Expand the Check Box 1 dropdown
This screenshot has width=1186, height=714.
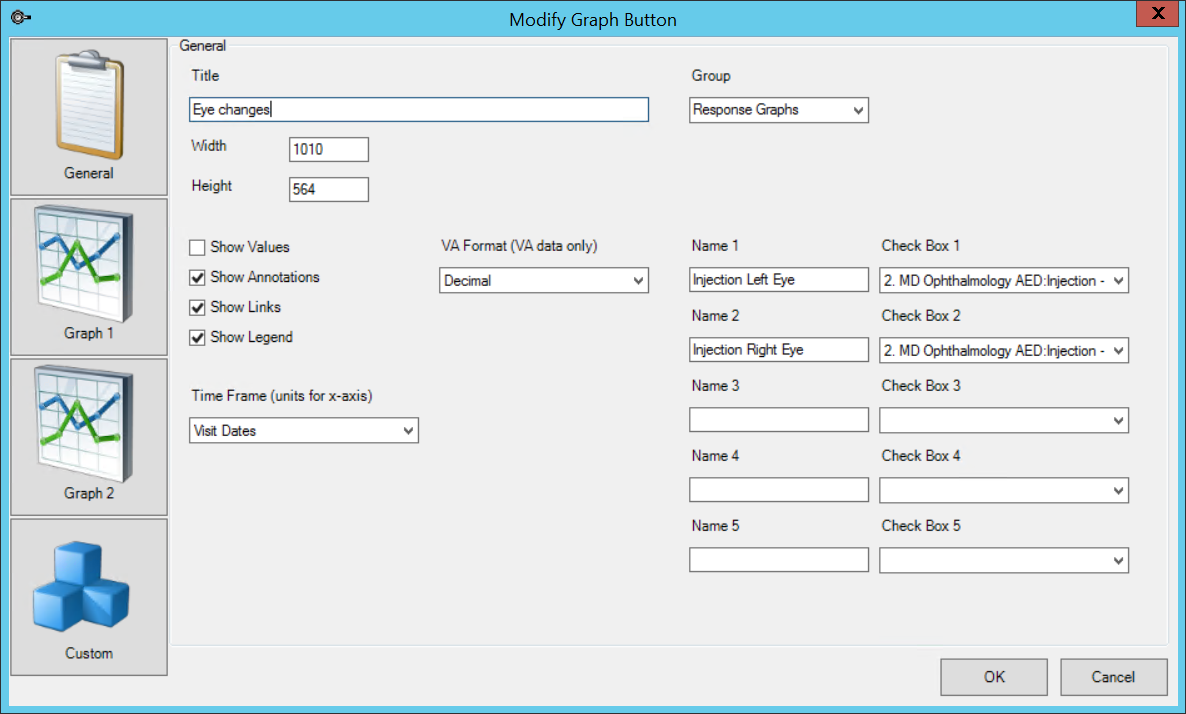(x=1004, y=281)
